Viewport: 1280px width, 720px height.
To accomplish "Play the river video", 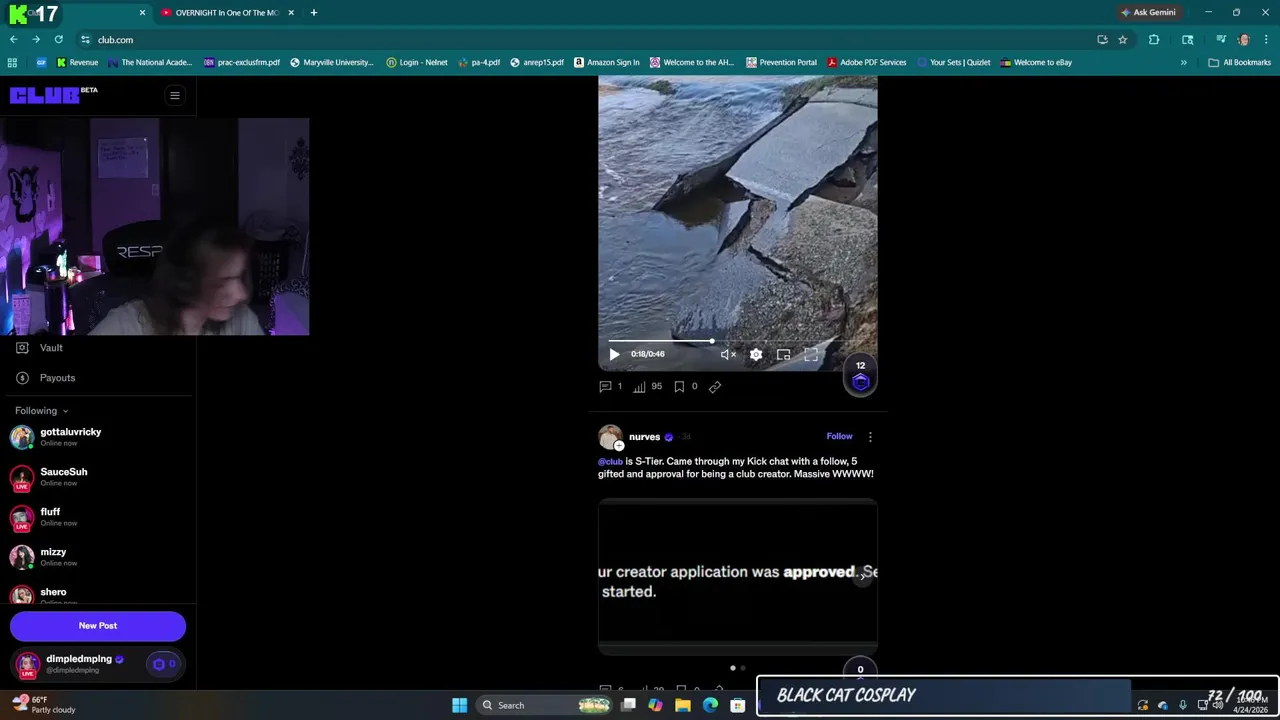I will pos(614,354).
